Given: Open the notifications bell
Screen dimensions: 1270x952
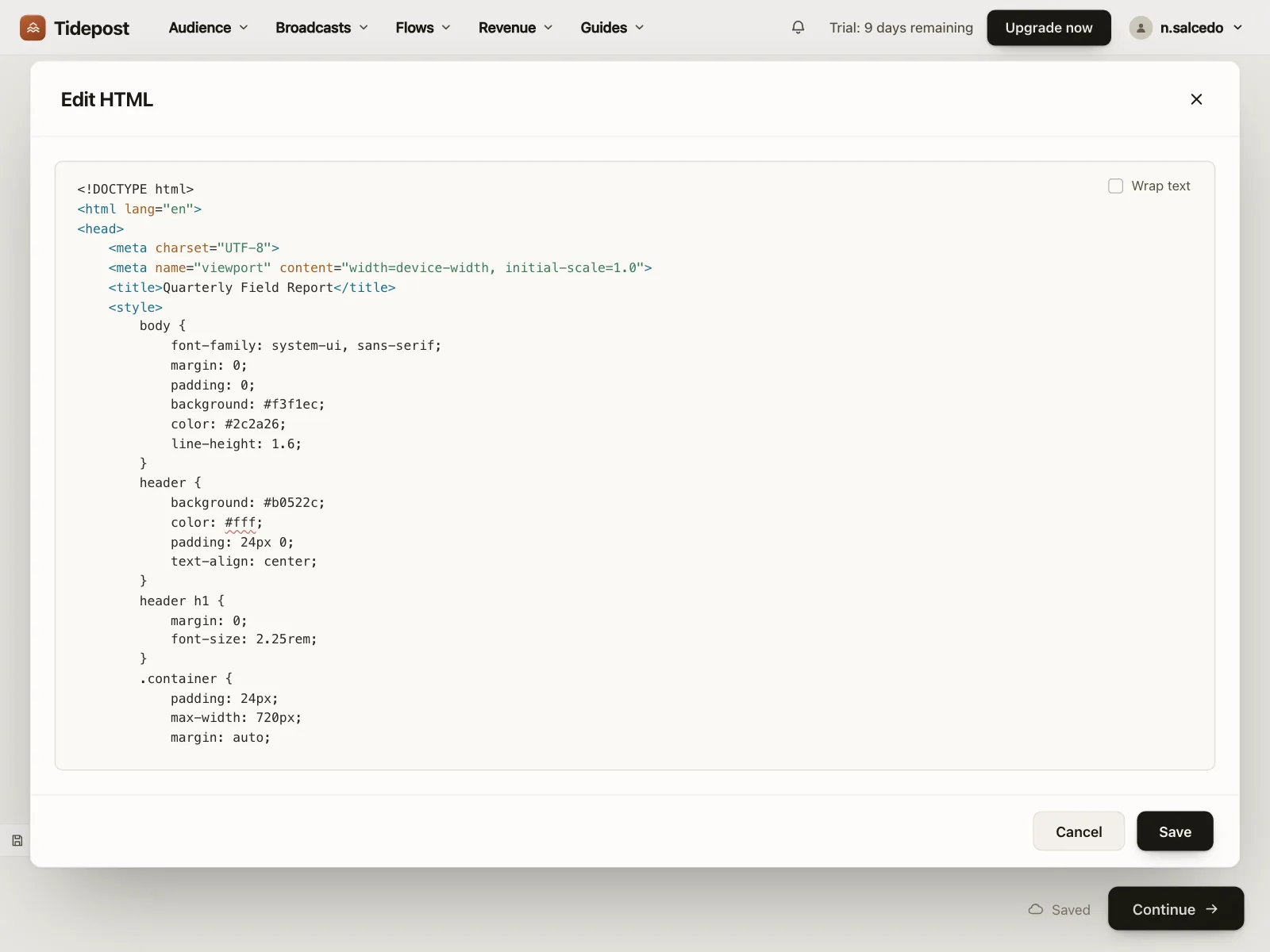Looking at the screenshot, I should pos(798,28).
